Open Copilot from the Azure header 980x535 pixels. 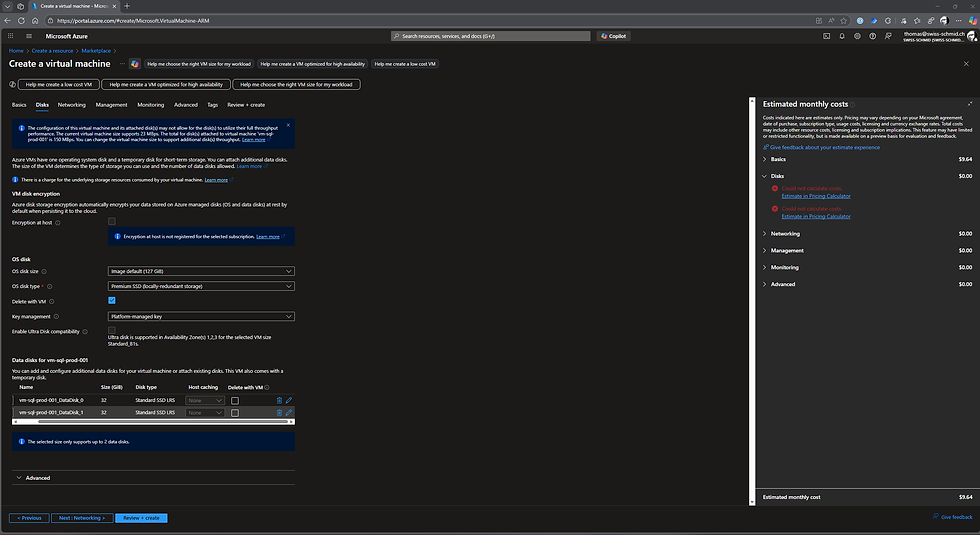click(x=614, y=36)
